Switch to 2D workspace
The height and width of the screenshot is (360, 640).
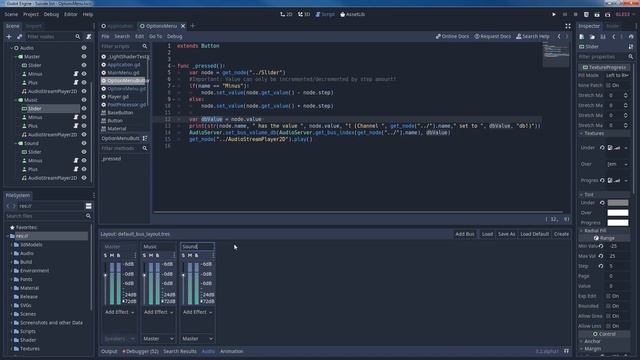286,14
